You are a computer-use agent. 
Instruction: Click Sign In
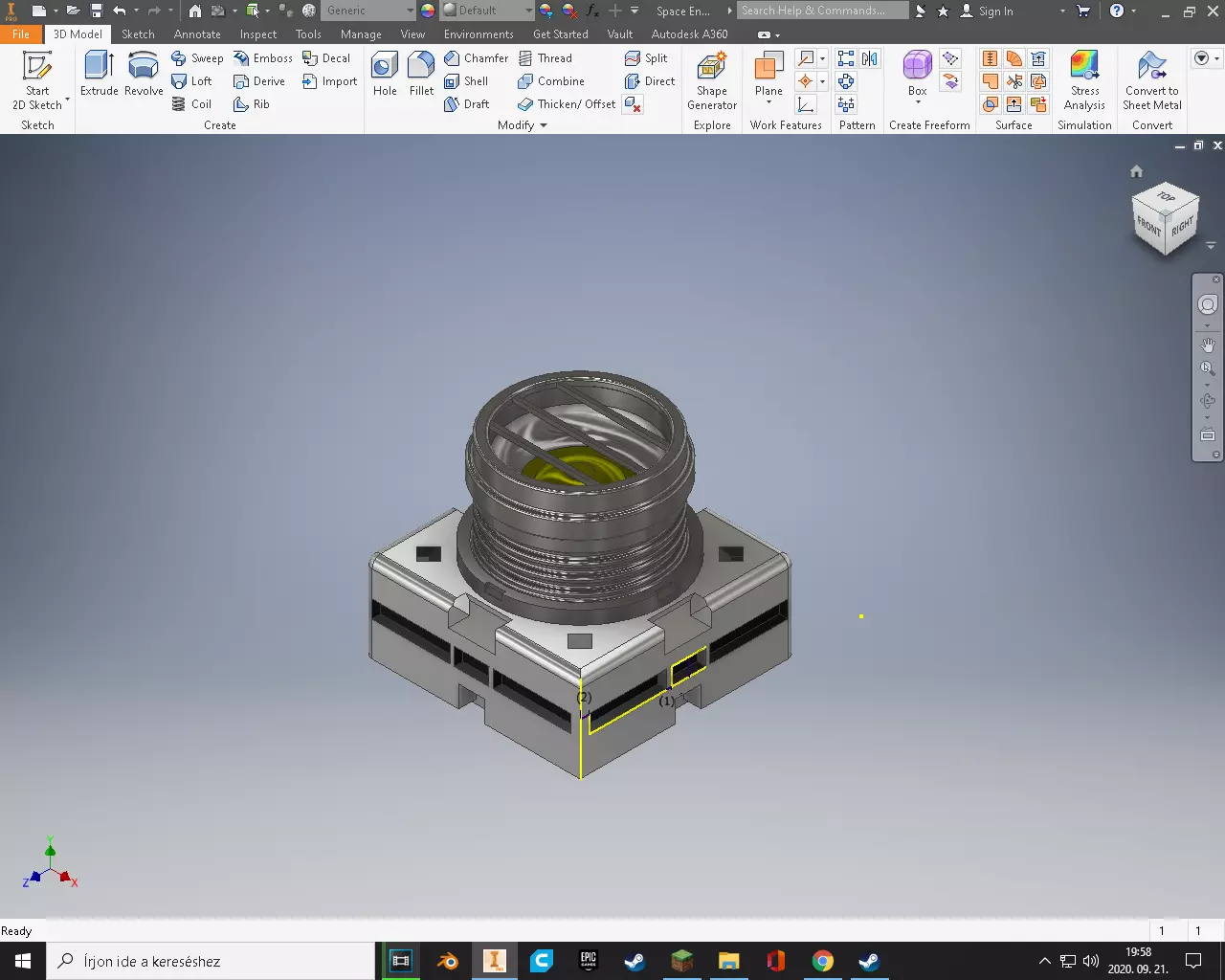987,11
